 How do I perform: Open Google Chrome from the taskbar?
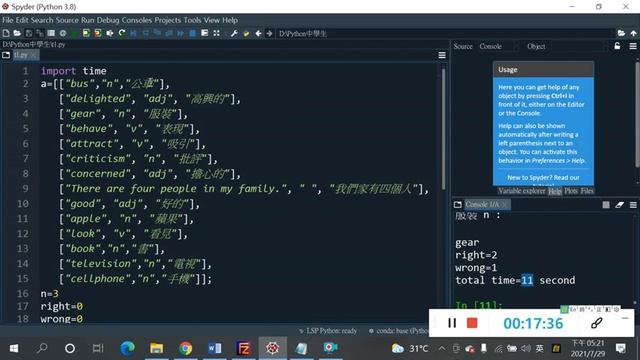tap(185, 348)
